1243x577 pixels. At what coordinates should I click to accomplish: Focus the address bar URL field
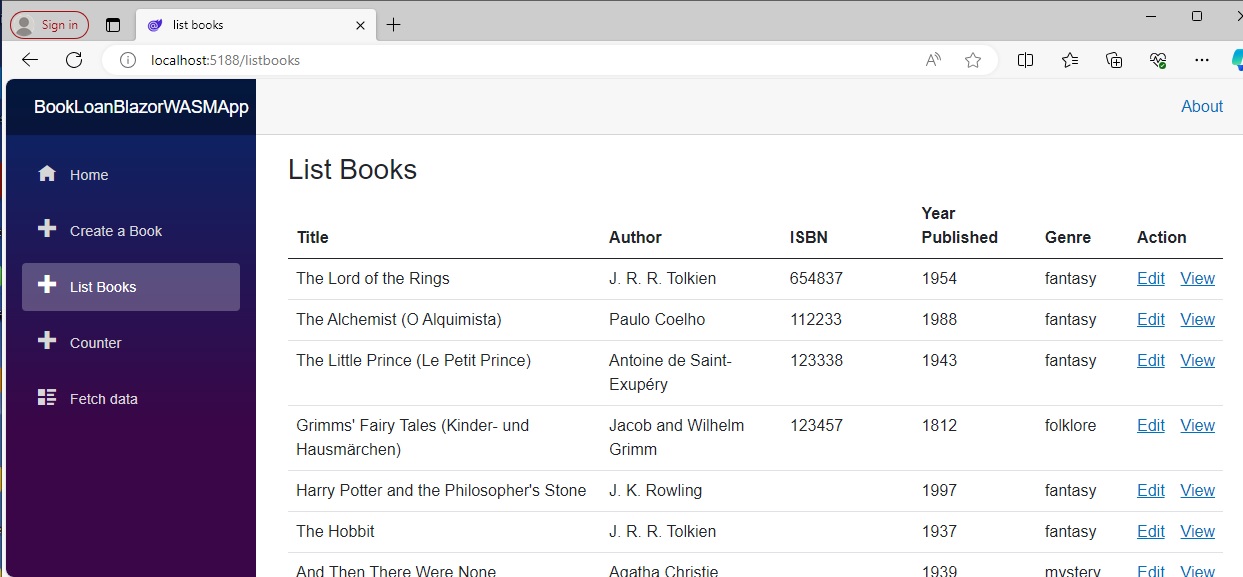pos(500,60)
